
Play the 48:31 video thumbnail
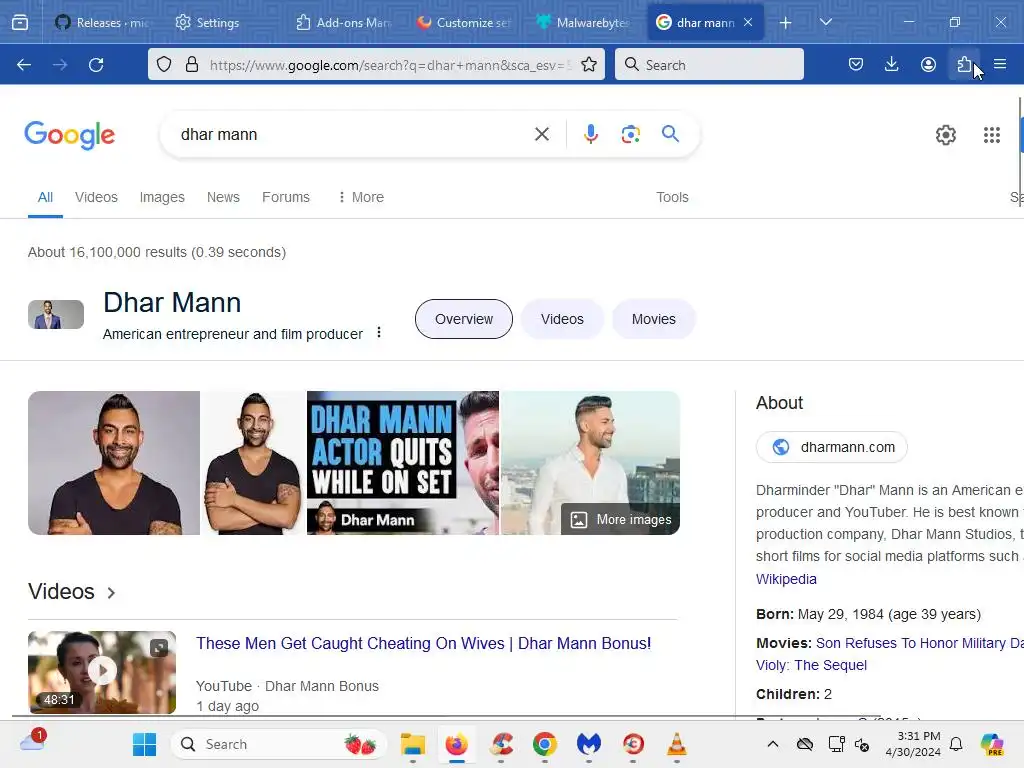click(x=102, y=671)
